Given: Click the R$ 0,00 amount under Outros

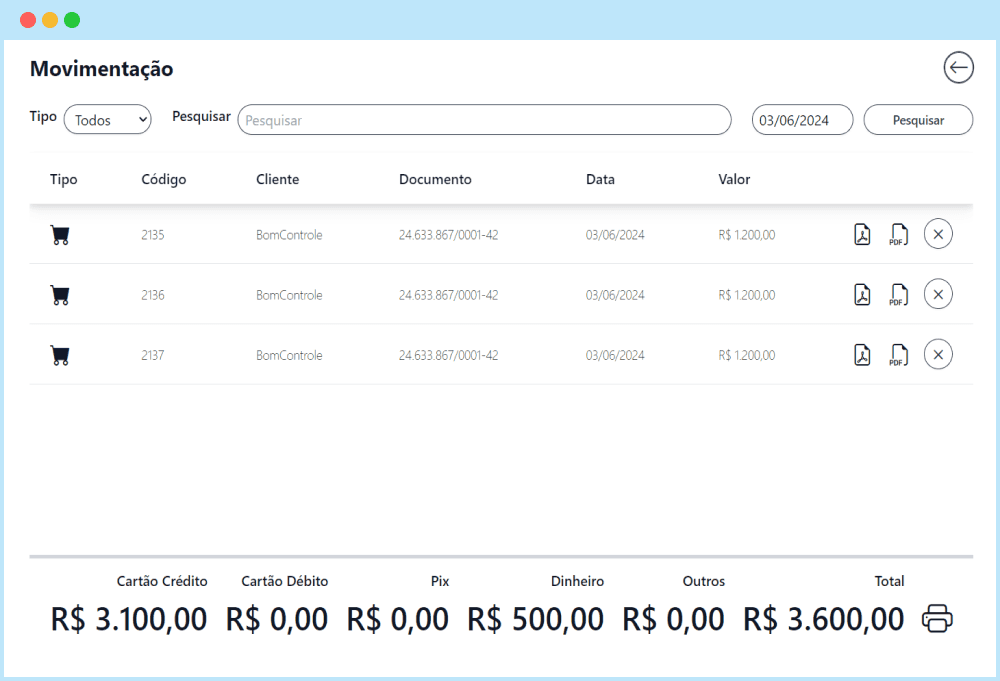Looking at the screenshot, I should [673, 619].
